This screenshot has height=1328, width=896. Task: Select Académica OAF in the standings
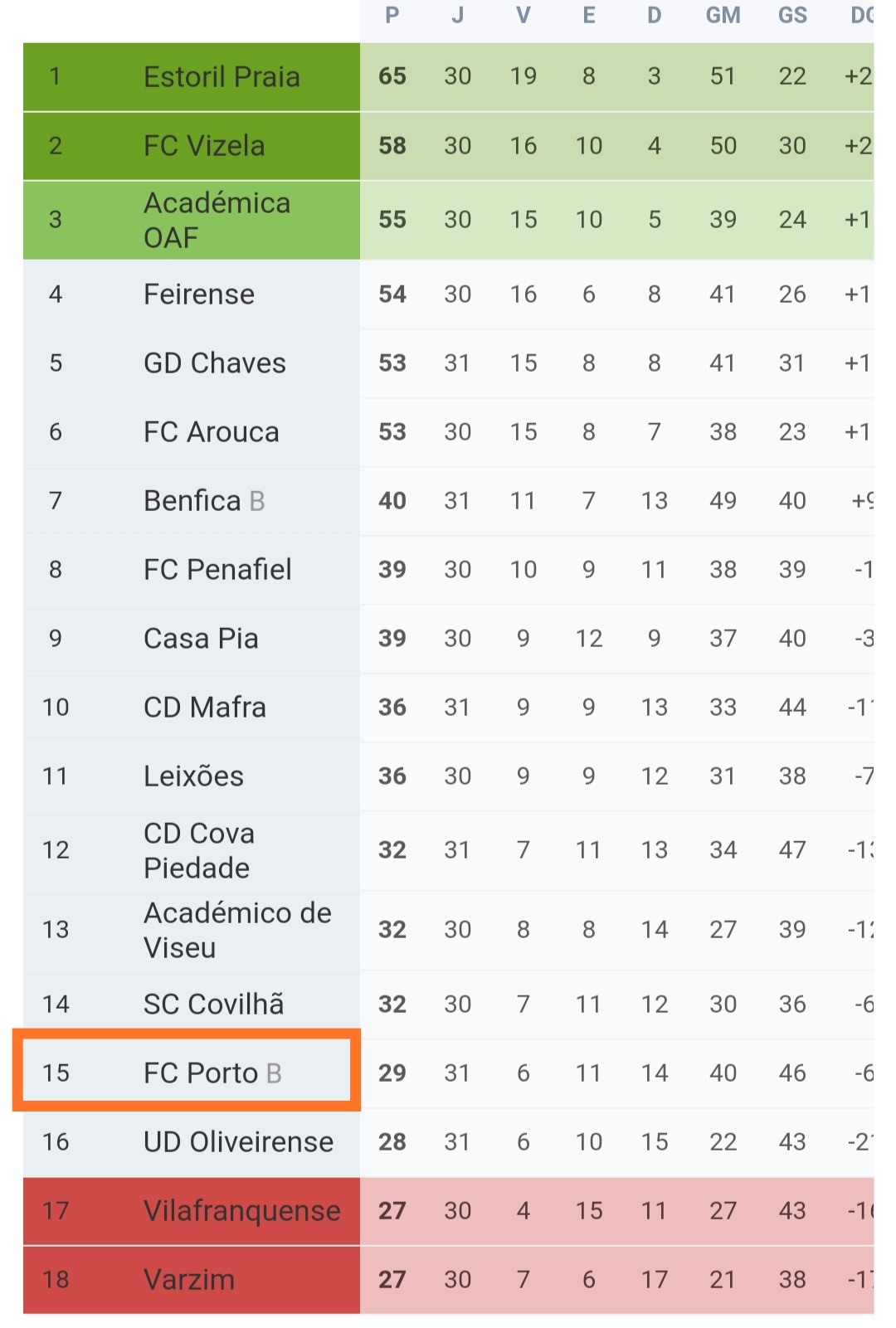pyautogui.click(x=217, y=220)
